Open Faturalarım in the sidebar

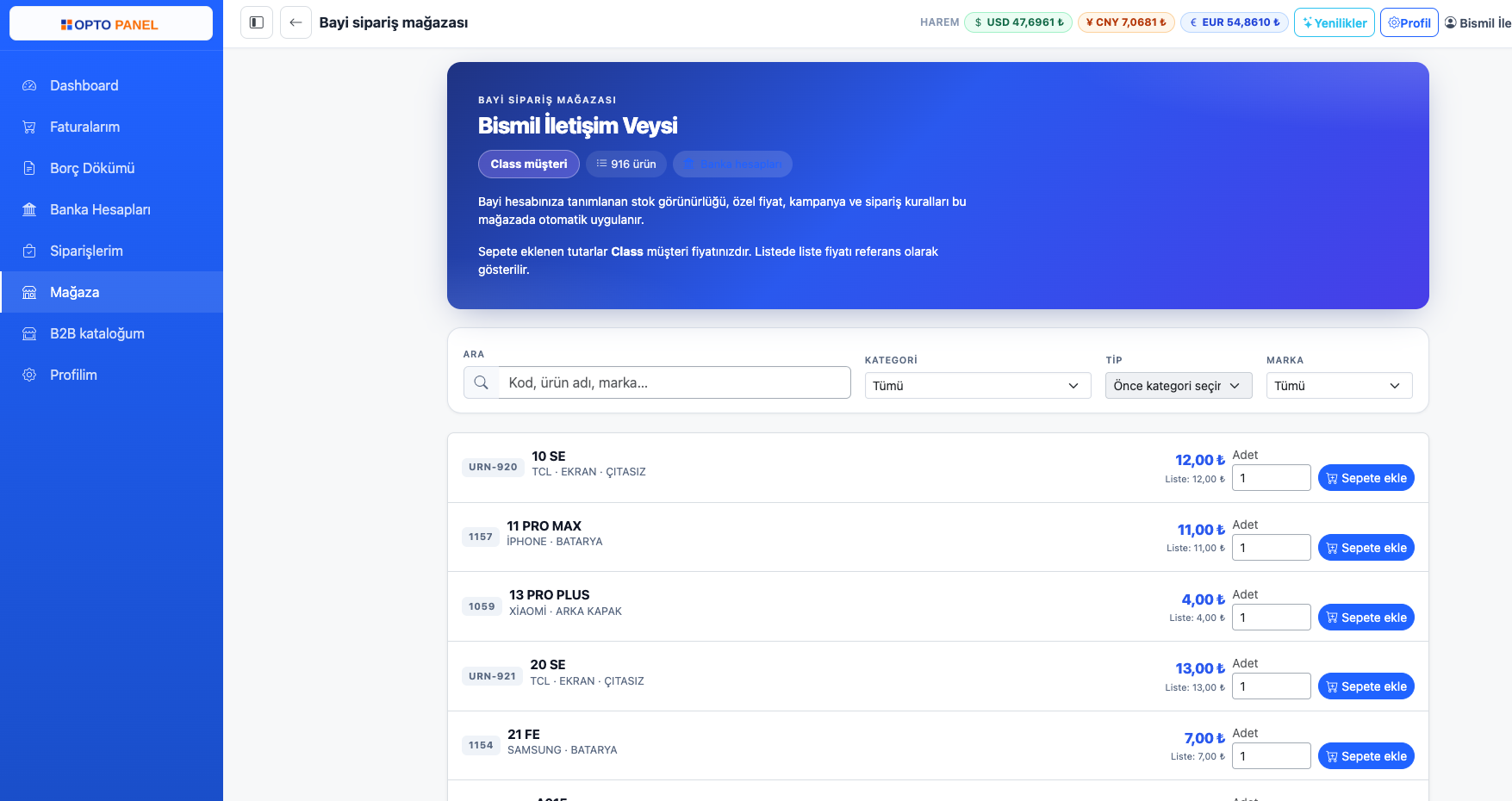(x=111, y=127)
